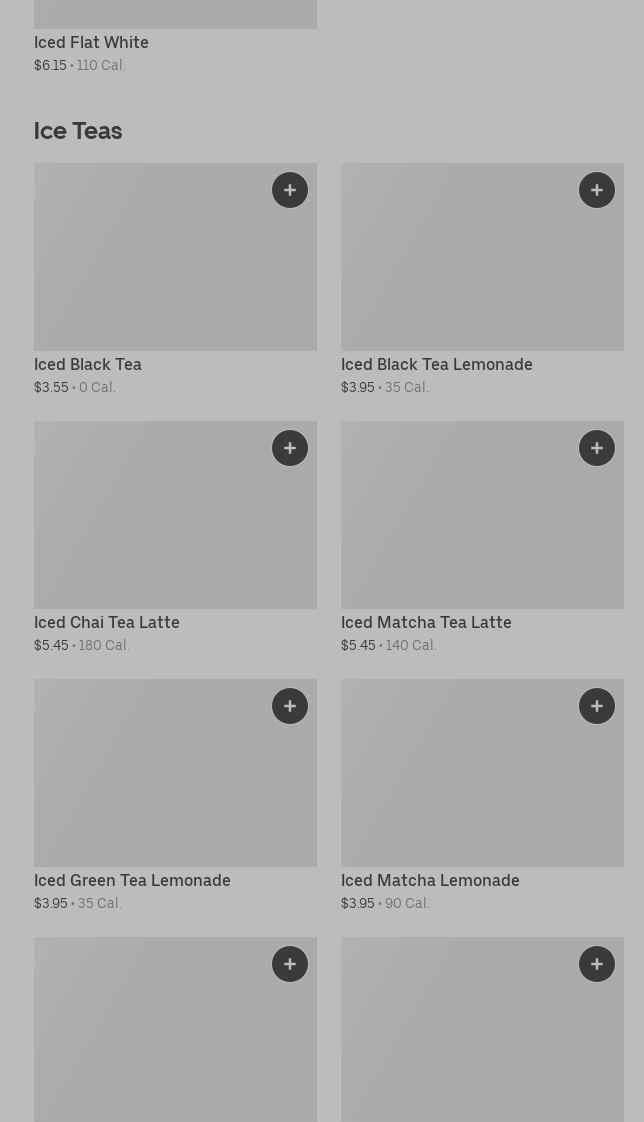Add bottom-right unnamed item with plus icon
Screen dimensions: 644x1122
pyautogui.click(x=597, y=964)
